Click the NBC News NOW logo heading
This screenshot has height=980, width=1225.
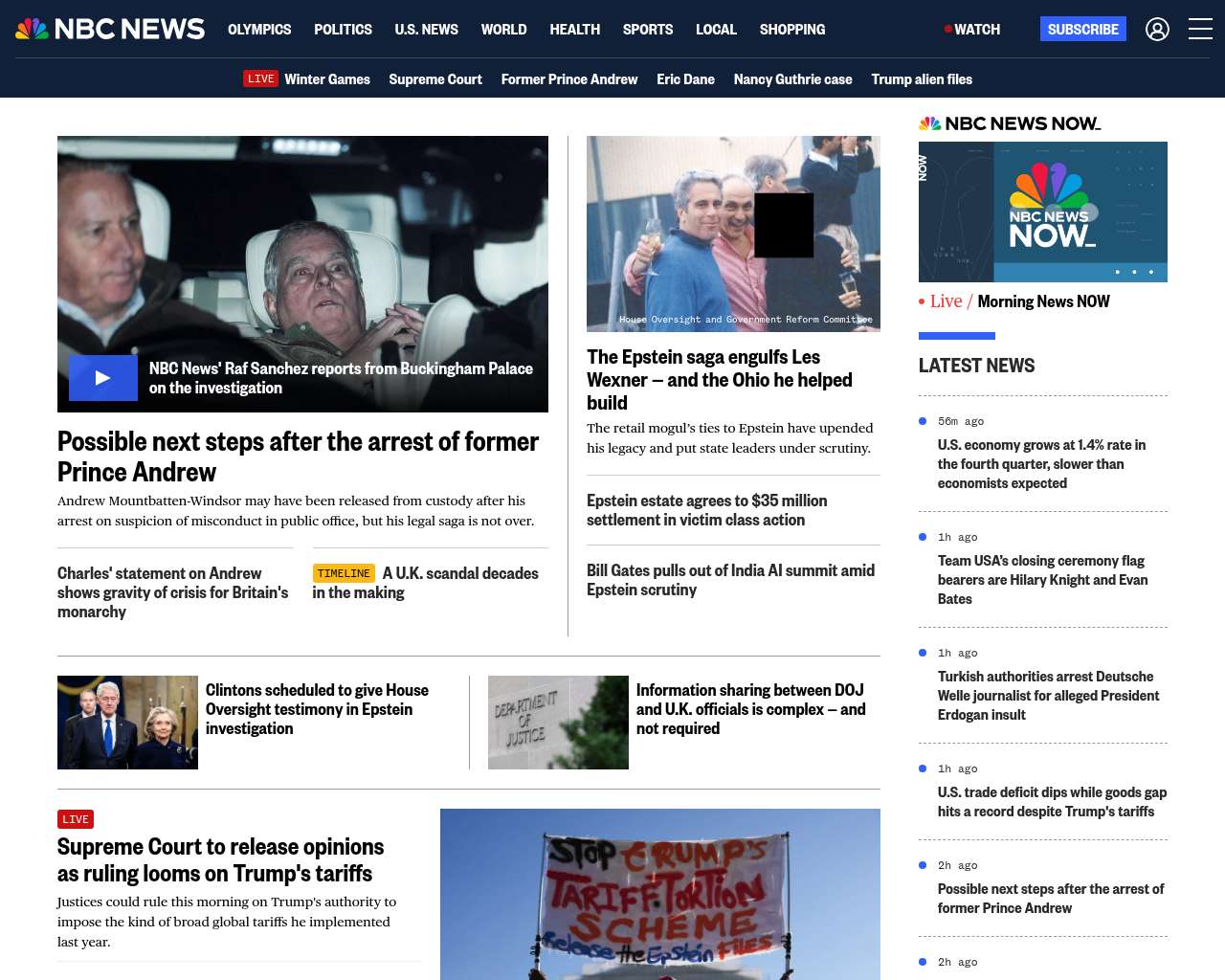coord(1010,123)
